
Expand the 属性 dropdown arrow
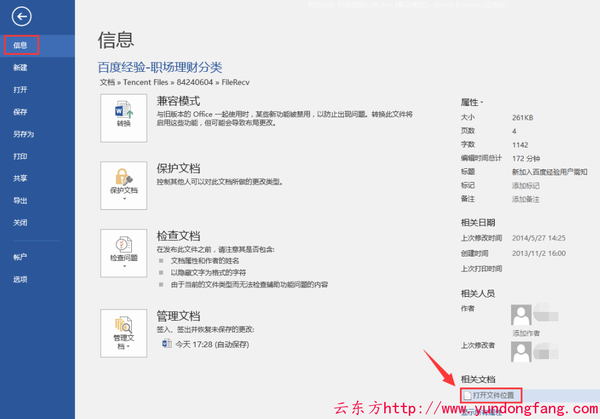point(482,103)
